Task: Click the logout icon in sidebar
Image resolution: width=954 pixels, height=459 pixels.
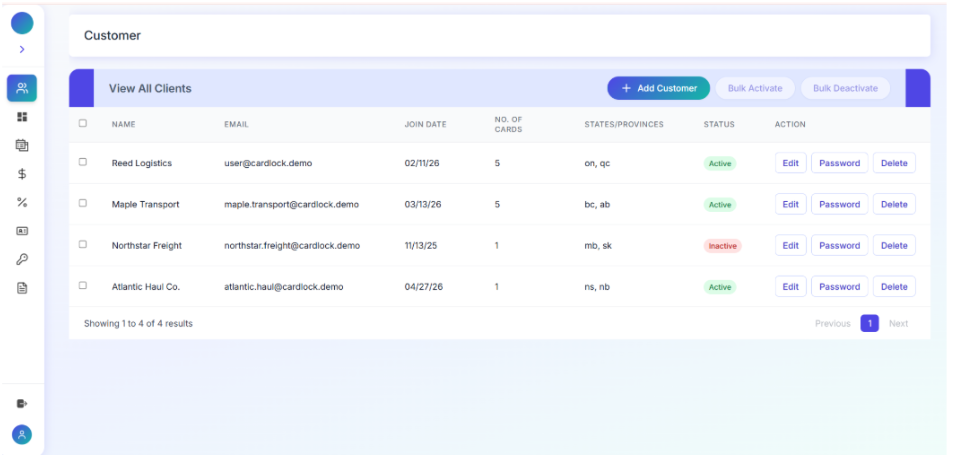Action: click(x=22, y=404)
